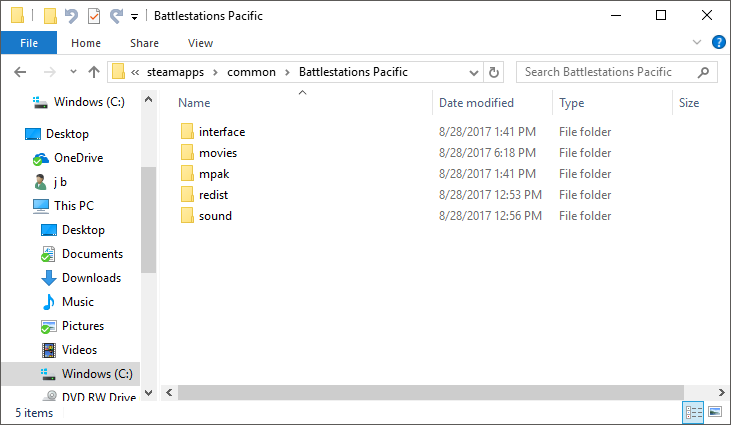The width and height of the screenshot is (731, 425).
Task: Select the highlighted Windows (C:) drive
Action: 70,374
